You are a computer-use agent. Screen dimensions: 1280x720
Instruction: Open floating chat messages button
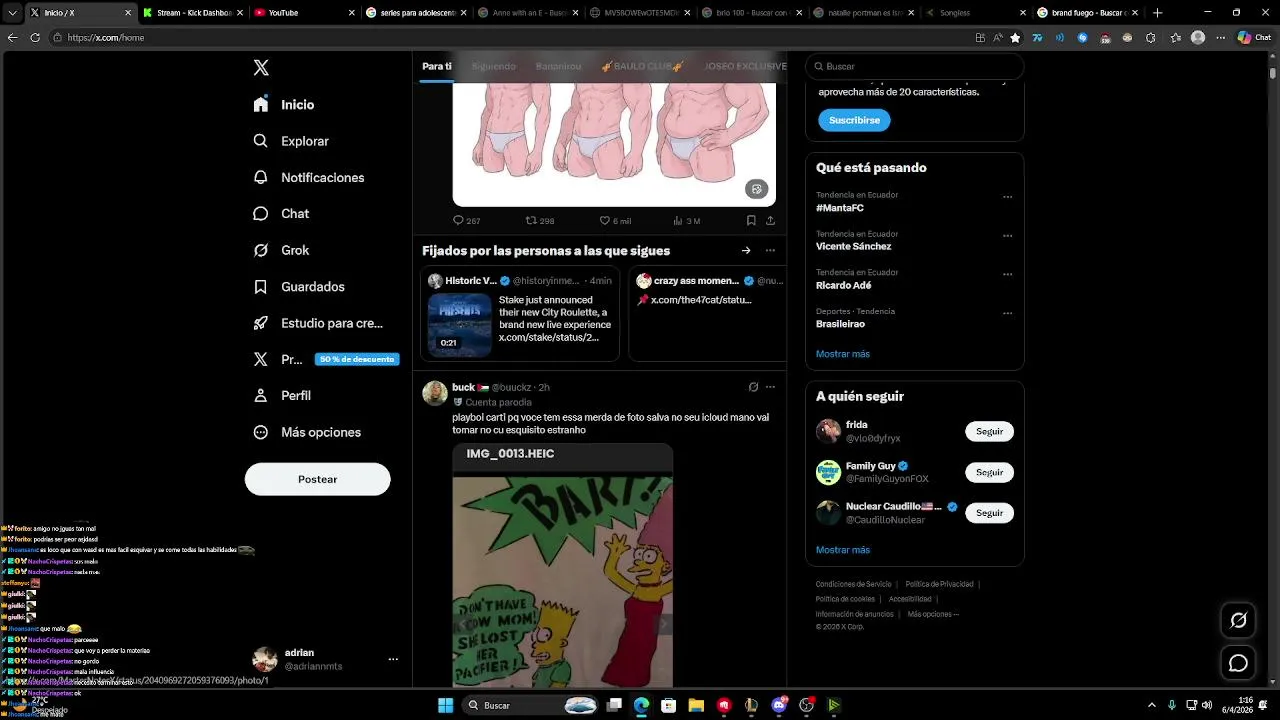click(1238, 663)
